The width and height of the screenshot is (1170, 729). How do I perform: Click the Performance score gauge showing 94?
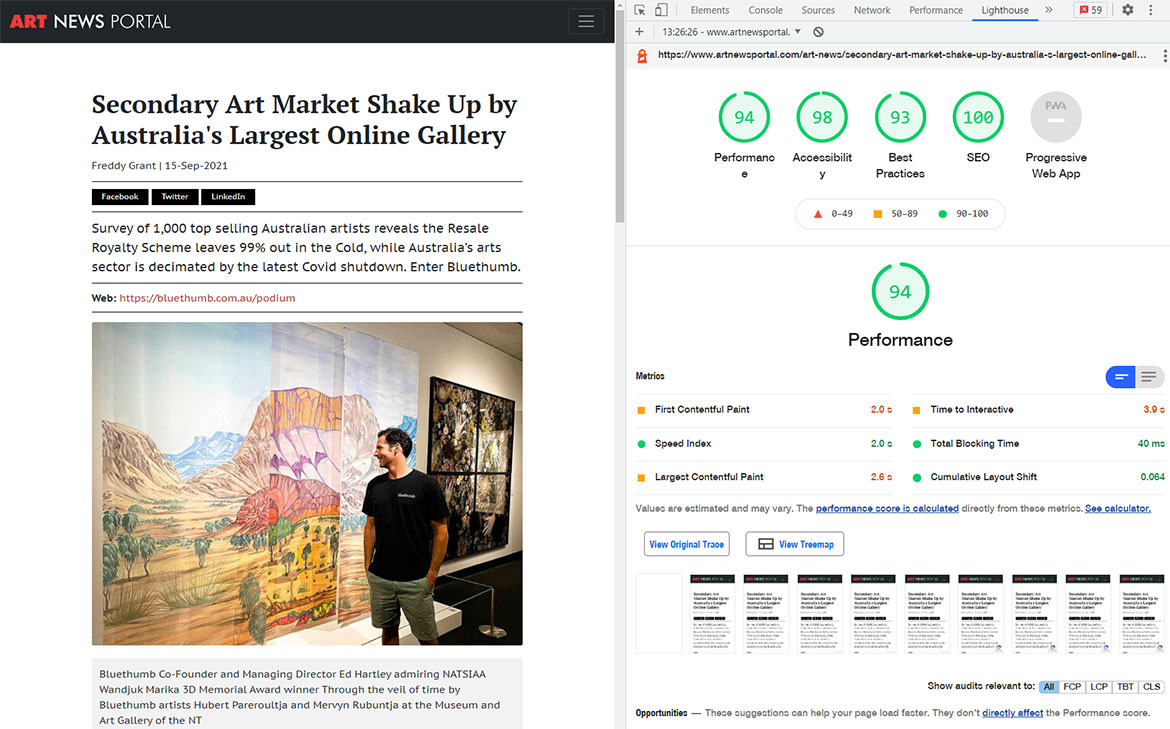point(744,118)
